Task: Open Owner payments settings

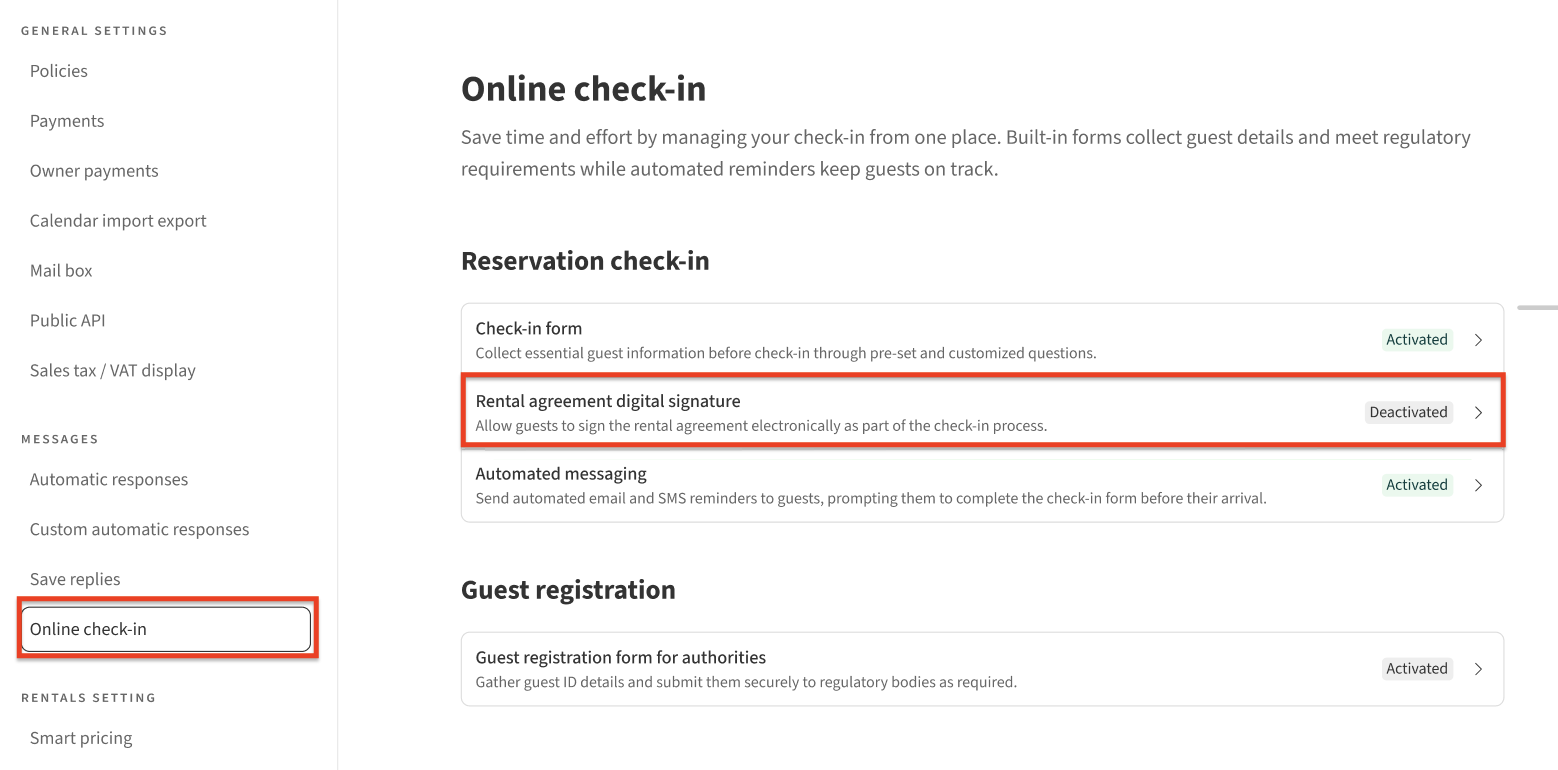Action: click(94, 171)
